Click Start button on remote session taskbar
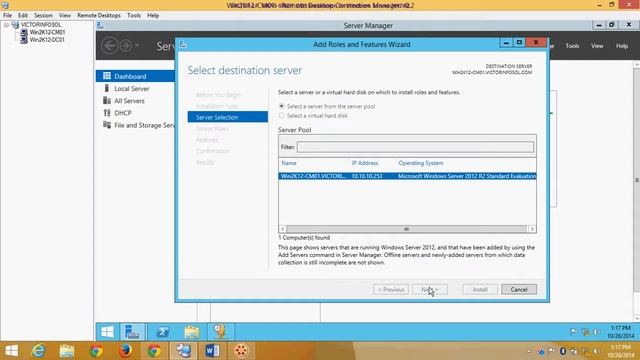 [x=107, y=332]
